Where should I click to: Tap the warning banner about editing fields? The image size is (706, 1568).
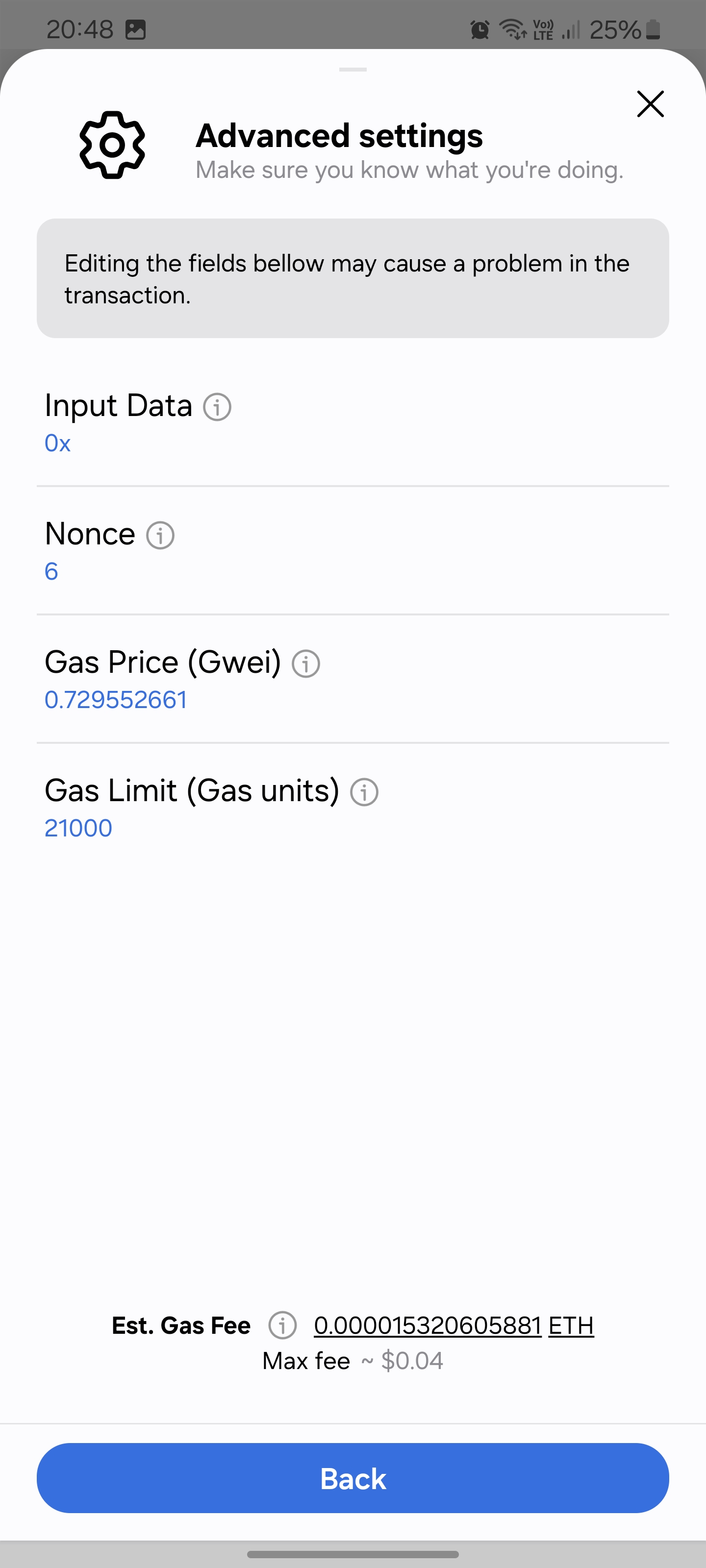click(353, 278)
